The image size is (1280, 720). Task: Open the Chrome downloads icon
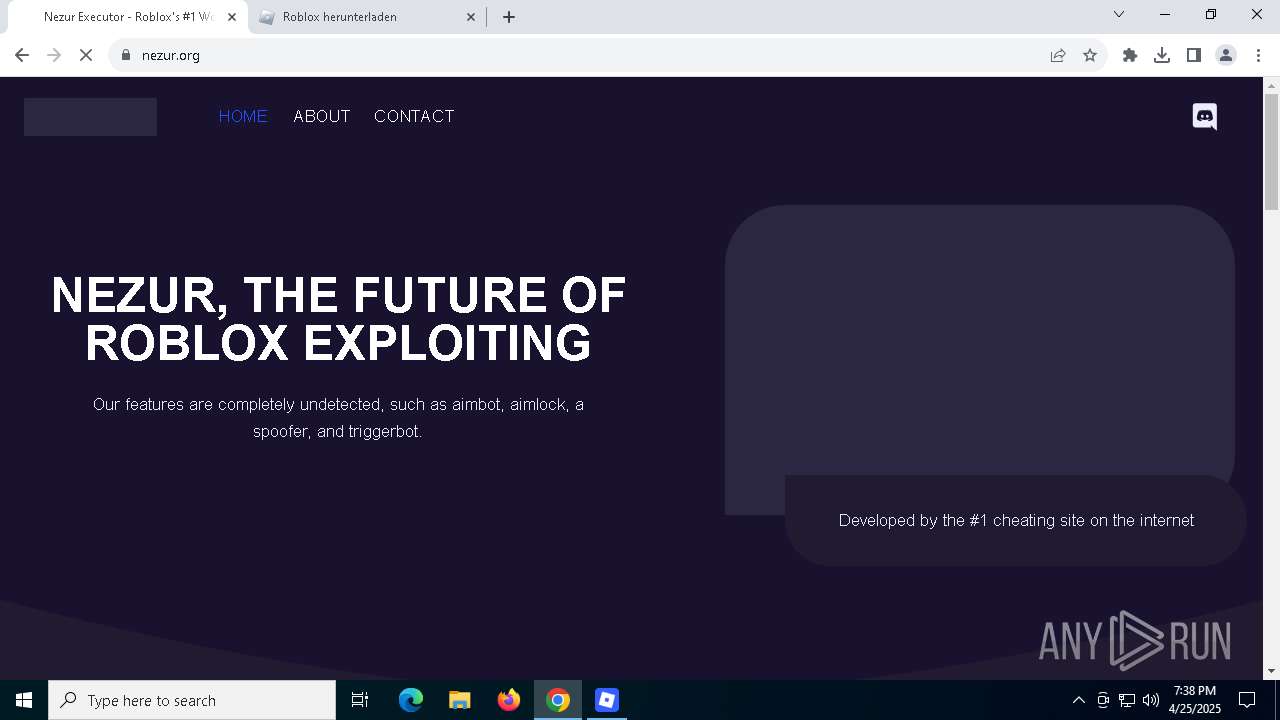pyautogui.click(x=1162, y=55)
